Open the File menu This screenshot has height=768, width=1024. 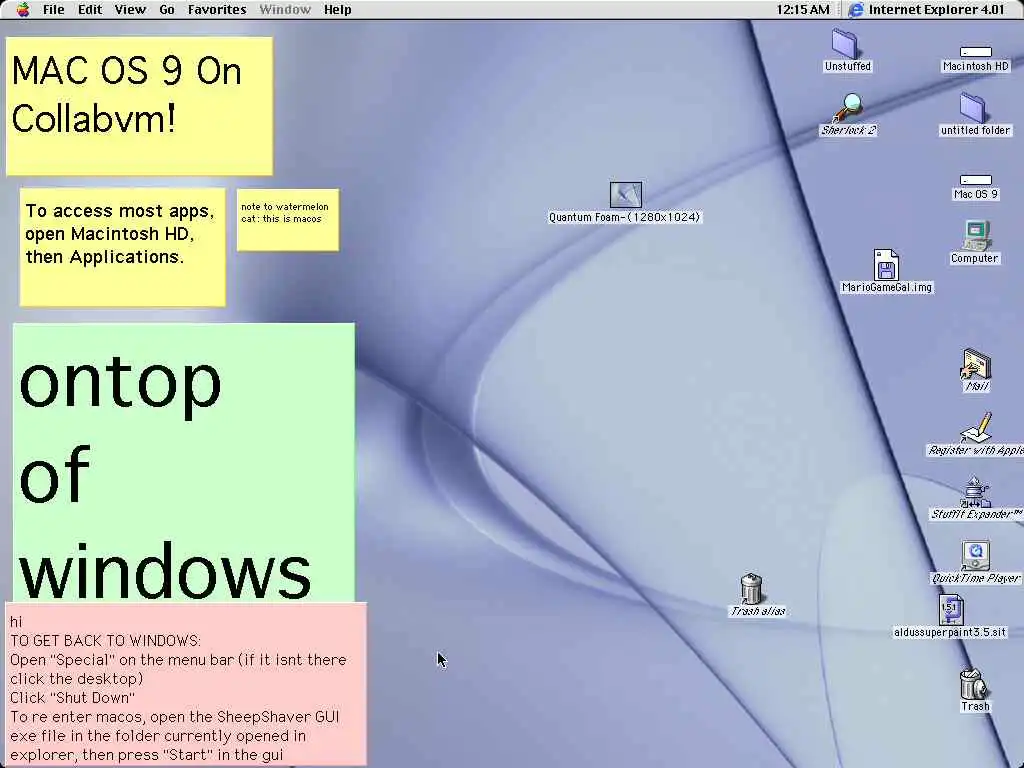coord(54,10)
